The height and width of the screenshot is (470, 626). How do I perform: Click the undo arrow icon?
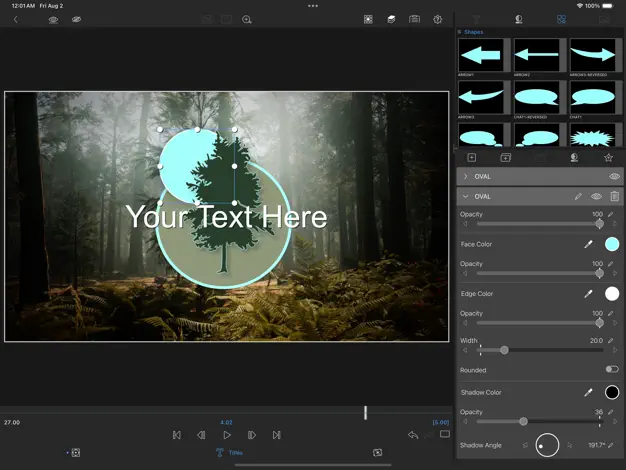413,435
